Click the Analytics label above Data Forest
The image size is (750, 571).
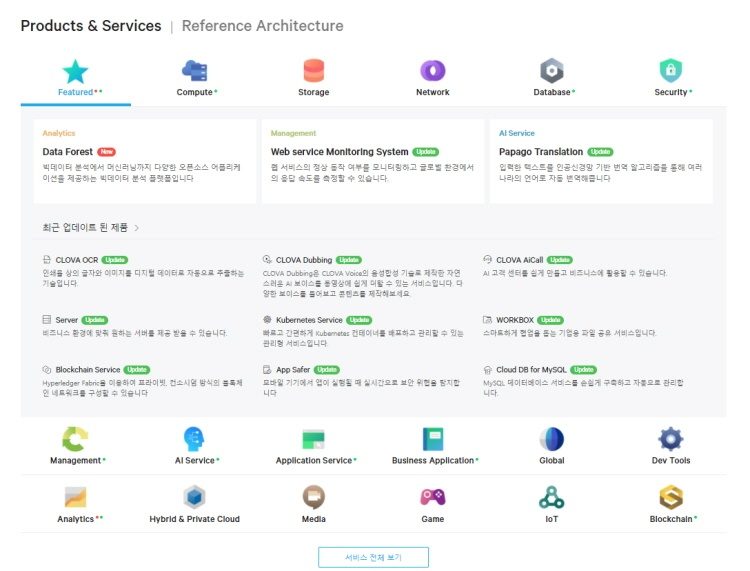click(x=58, y=133)
